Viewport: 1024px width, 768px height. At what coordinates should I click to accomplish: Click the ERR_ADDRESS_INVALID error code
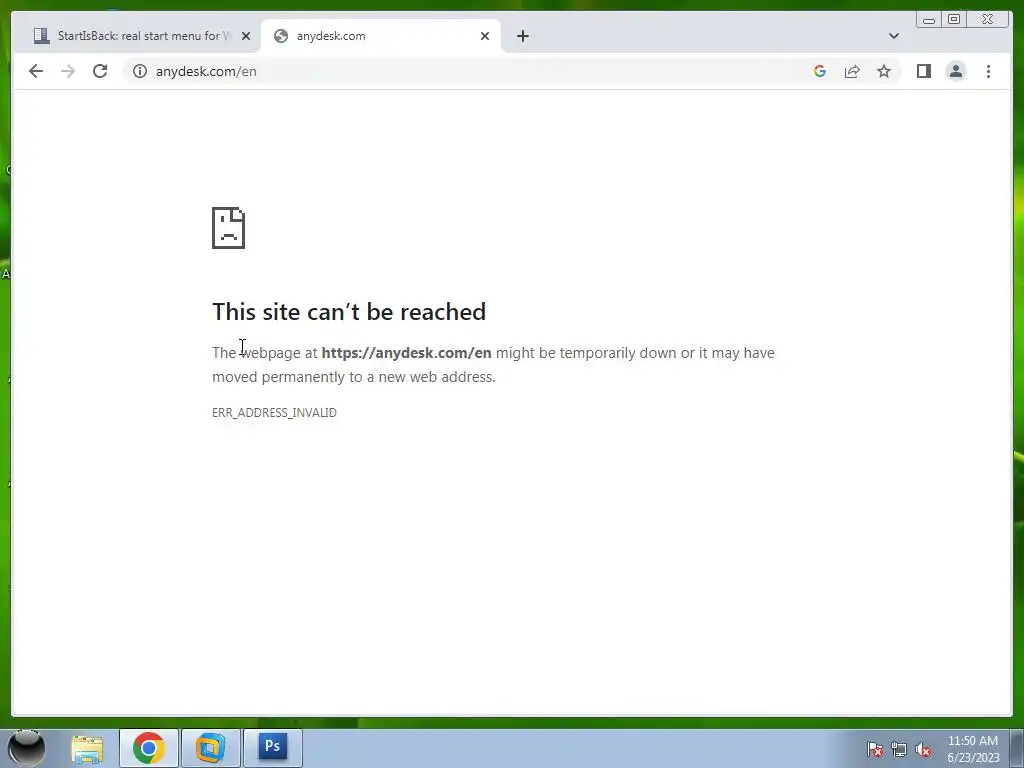coord(274,413)
